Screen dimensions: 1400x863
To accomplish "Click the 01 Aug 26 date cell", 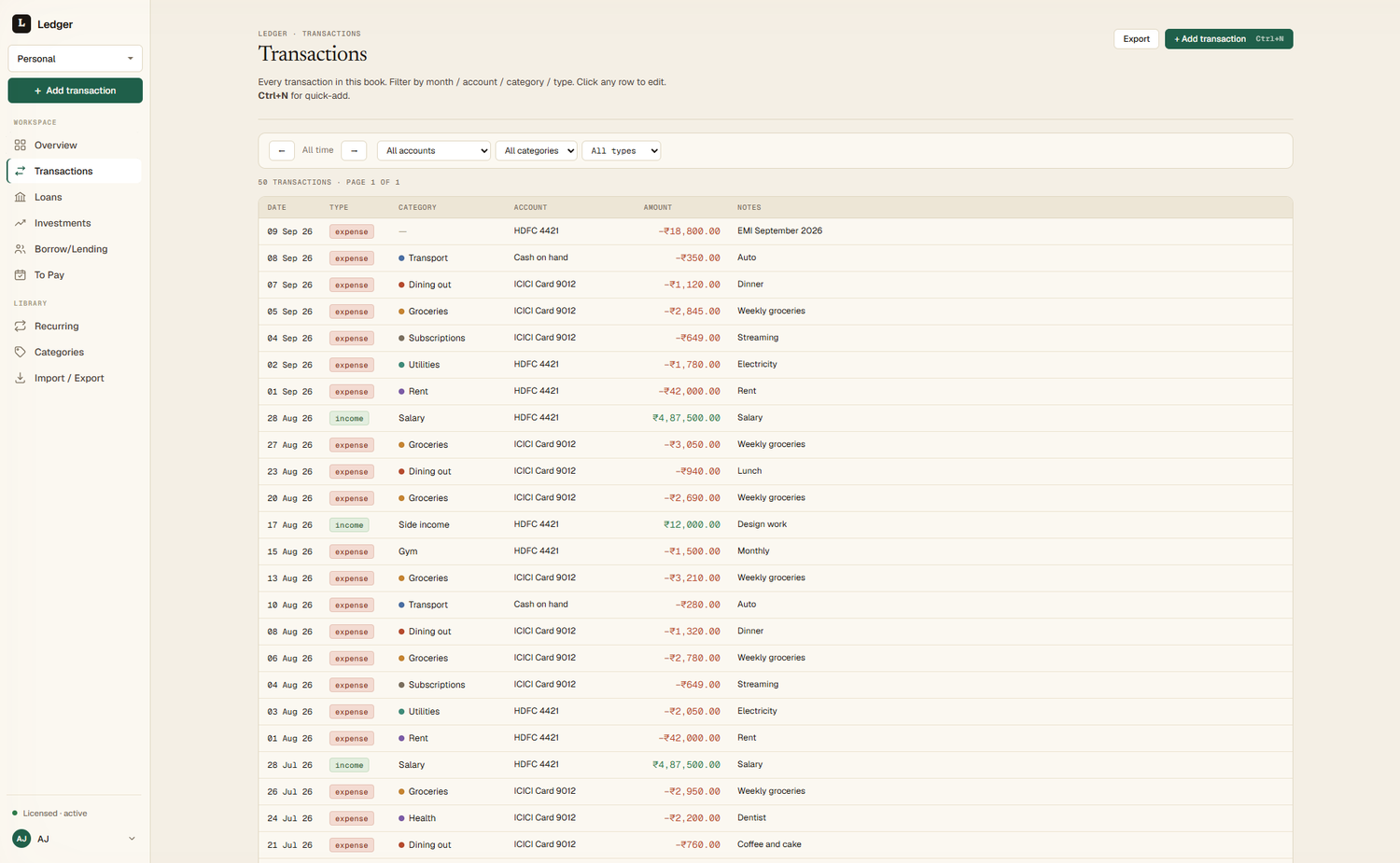I will point(290,739).
